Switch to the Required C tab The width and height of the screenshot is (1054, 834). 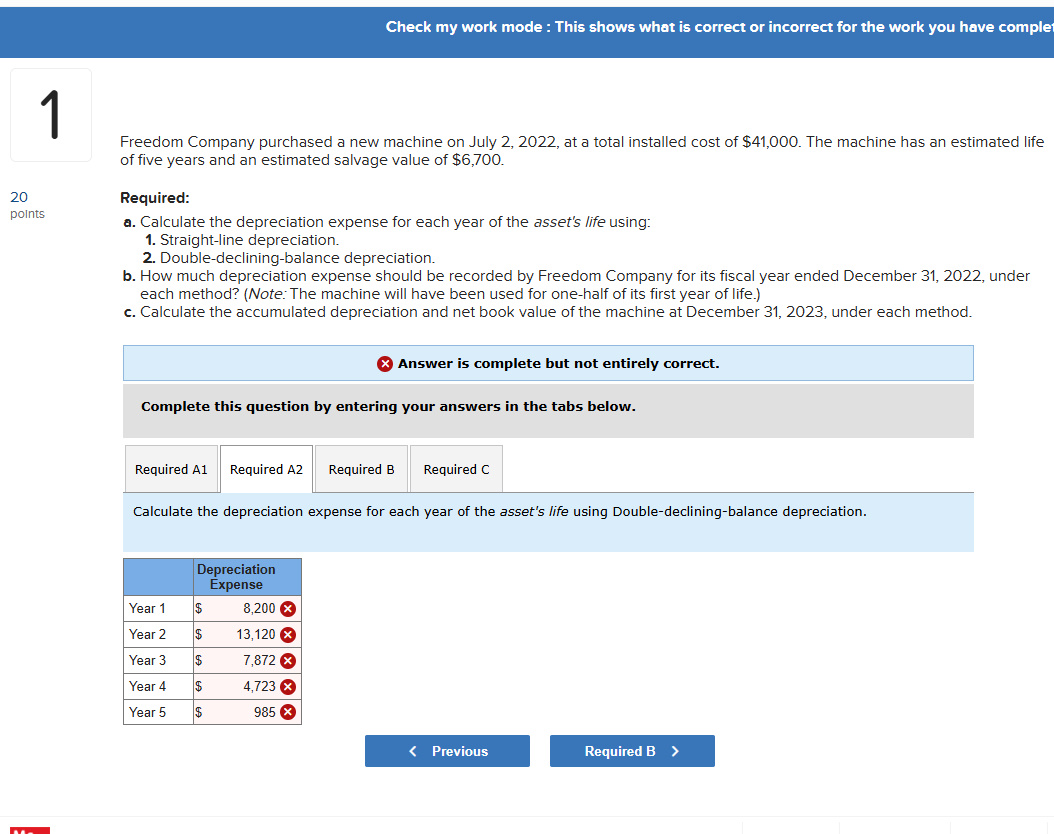455,468
